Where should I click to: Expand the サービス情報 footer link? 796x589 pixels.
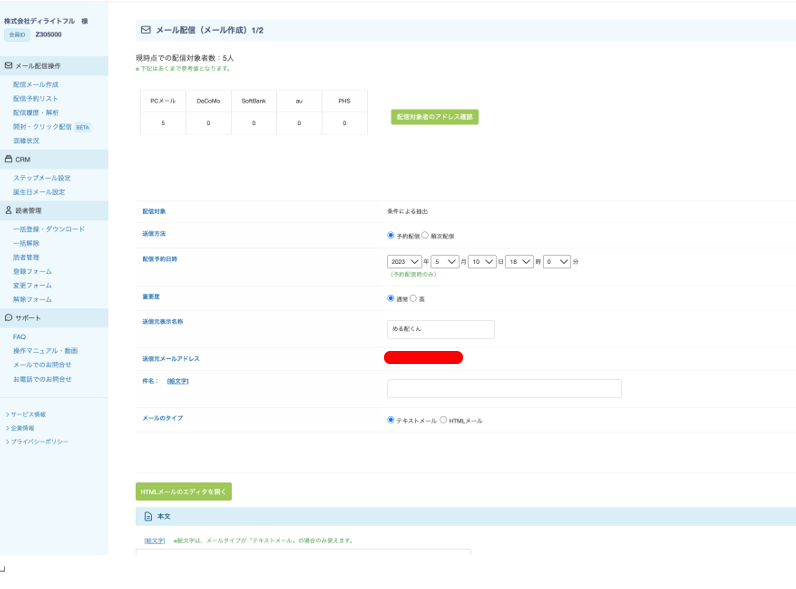(x=27, y=414)
